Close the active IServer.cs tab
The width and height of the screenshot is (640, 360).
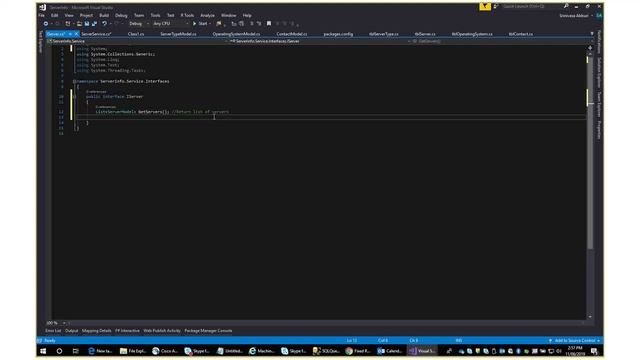pos(76,34)
